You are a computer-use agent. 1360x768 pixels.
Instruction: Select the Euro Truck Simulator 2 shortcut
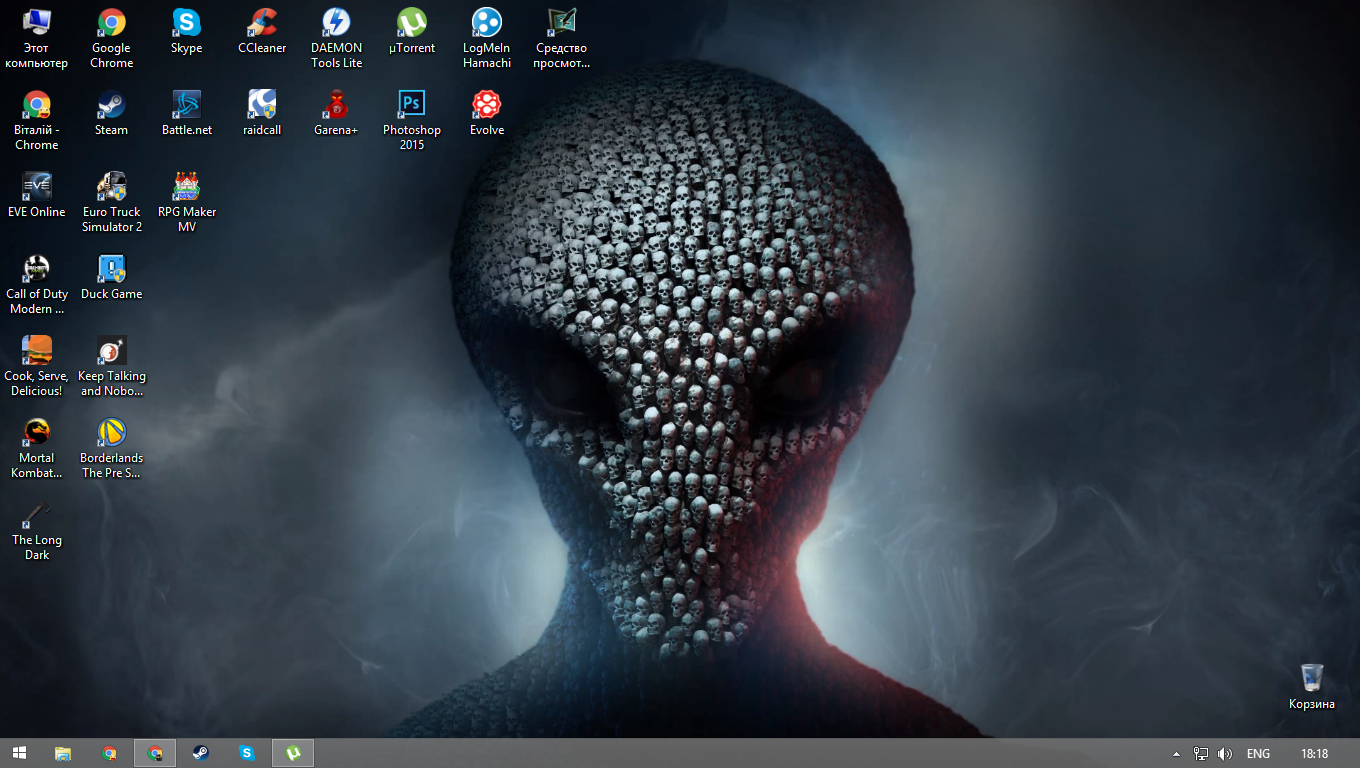(112, 203)
